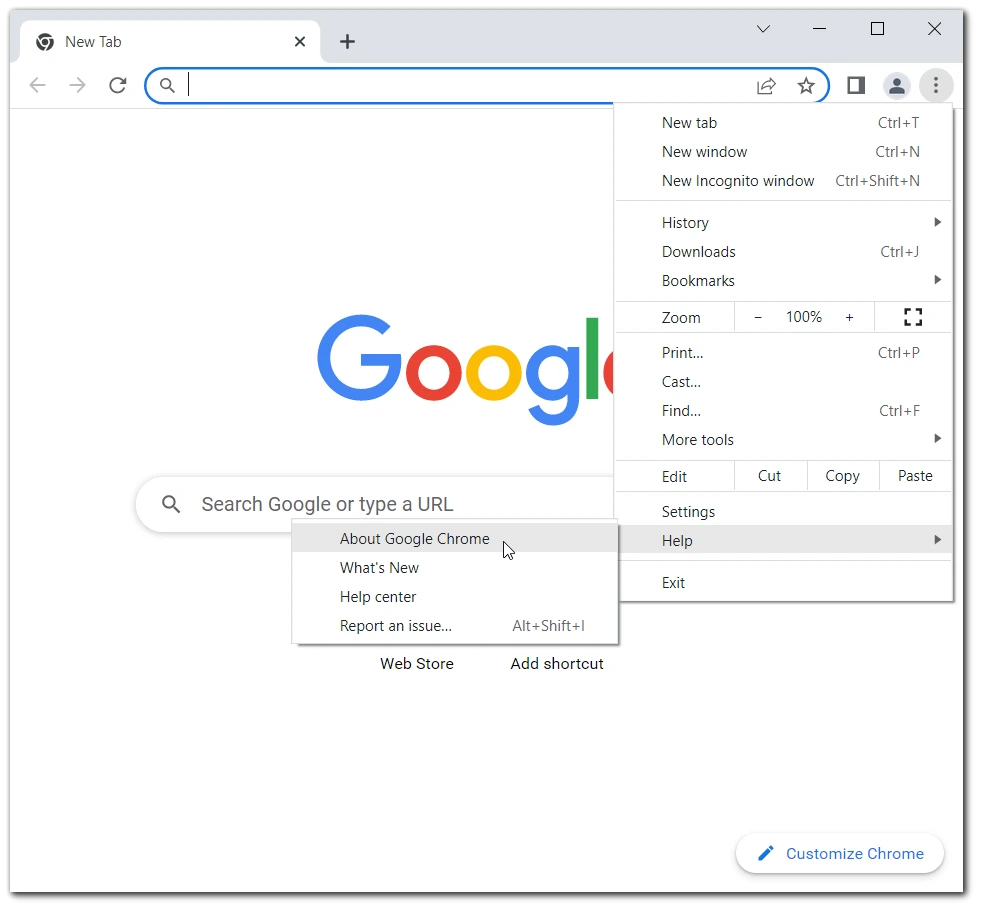This screenshot has height=910, width=981.
Task: Click the magnifier icon in the address bar
Action: [x=167, y=85]
